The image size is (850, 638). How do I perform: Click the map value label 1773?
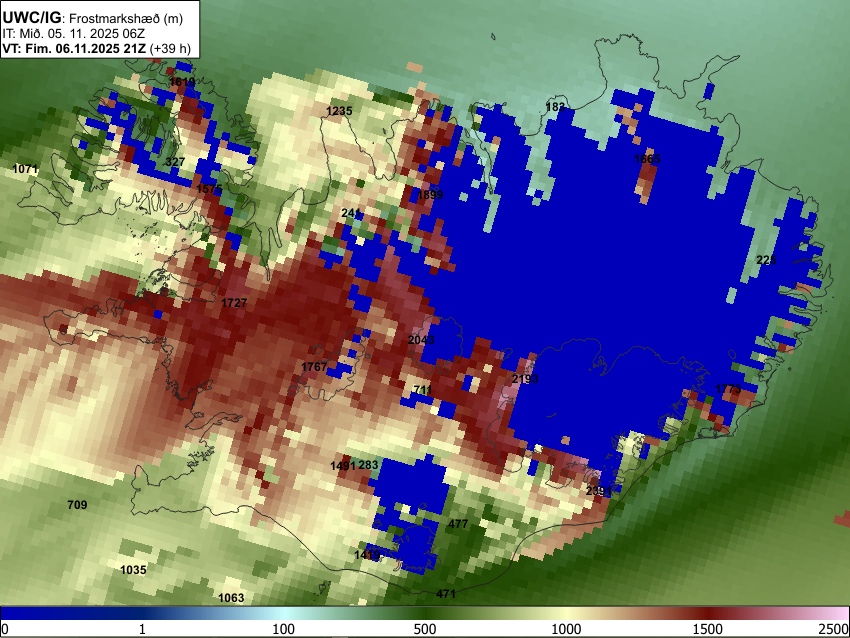pos(728,389)
